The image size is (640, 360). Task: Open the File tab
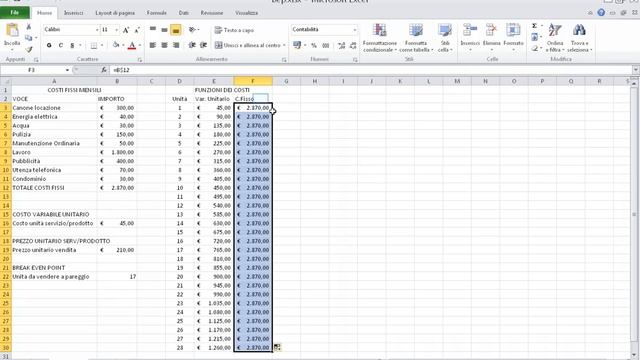click(15, 13)
